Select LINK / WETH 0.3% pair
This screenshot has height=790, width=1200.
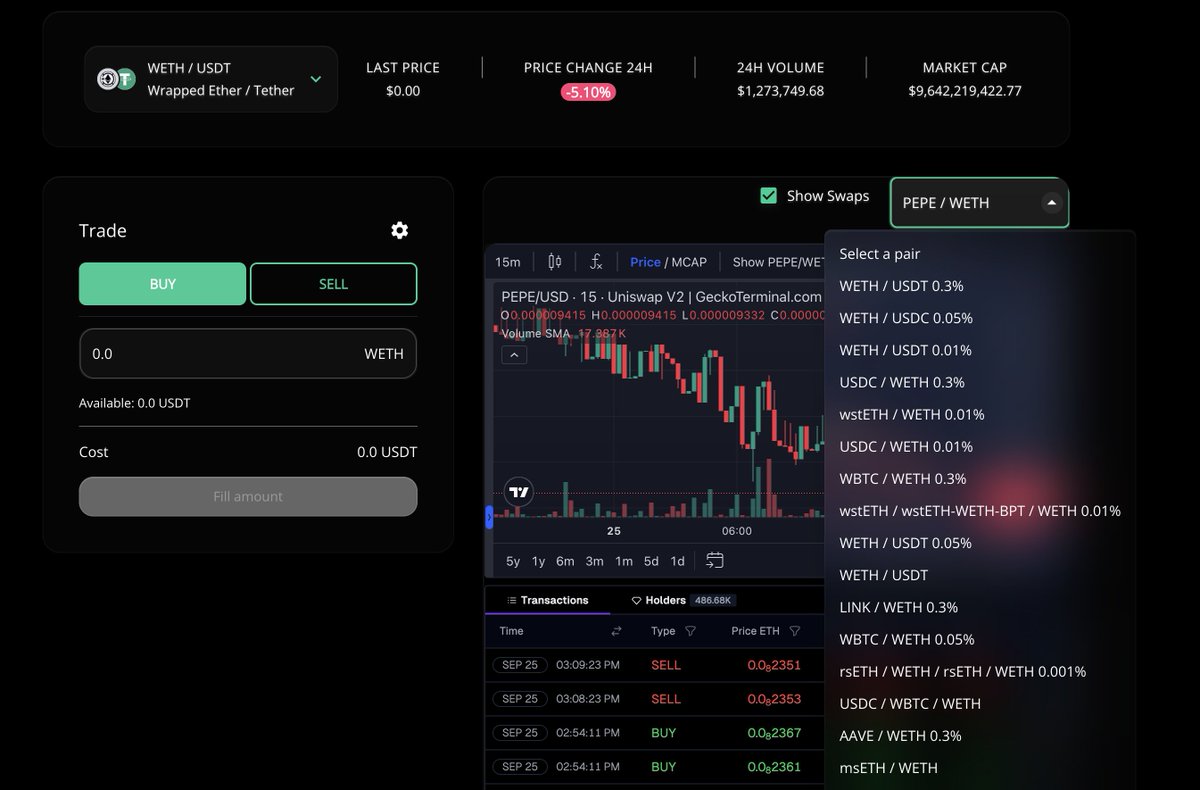pyautogui.click(x=899, y=607)
